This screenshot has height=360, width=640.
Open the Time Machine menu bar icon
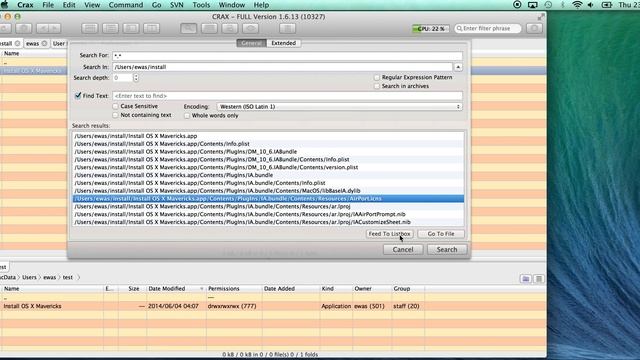(x=548, y=5)
